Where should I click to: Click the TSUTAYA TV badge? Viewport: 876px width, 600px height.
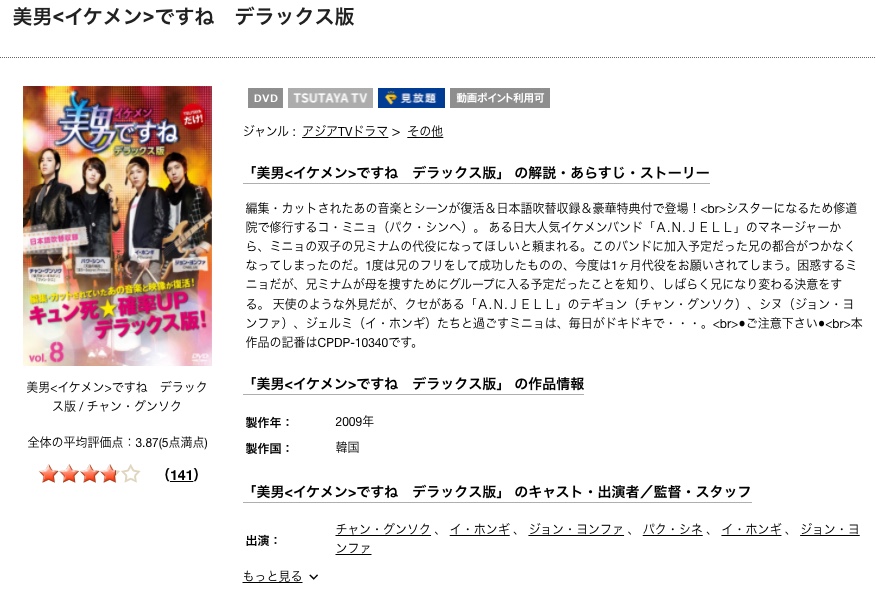tap(330, 98)
